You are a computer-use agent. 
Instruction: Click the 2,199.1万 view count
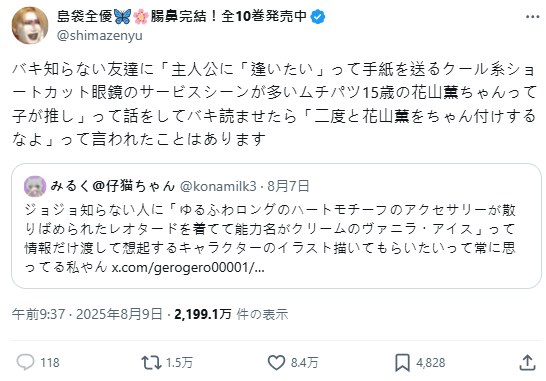(x=203, y=314)
